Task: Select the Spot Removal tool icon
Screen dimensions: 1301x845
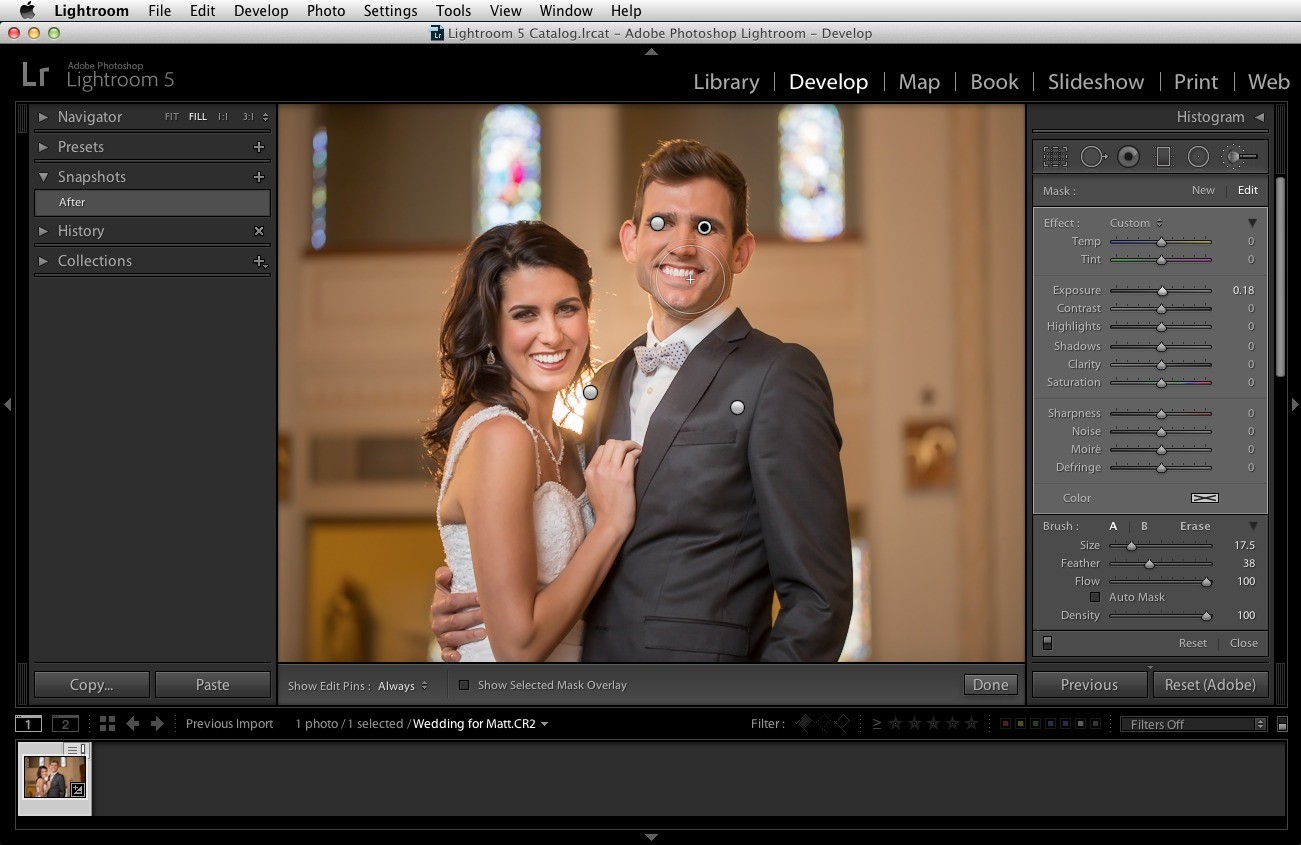Action: pos(1093,157)
